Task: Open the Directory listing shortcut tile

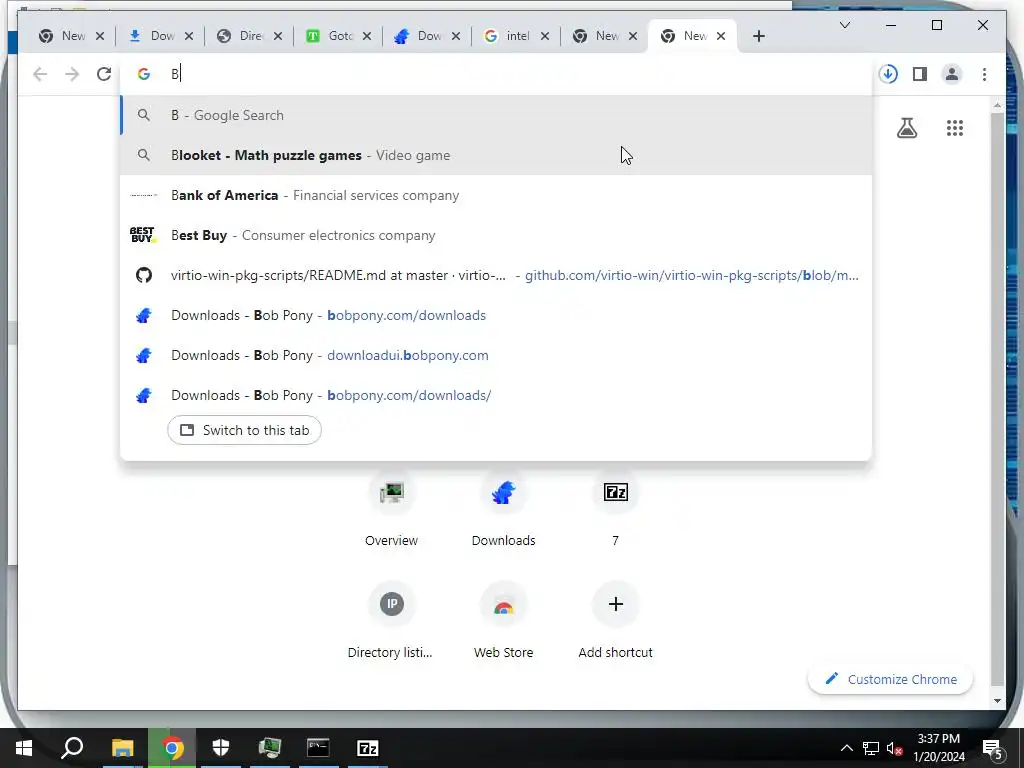Action: click(x=391, y=622)
